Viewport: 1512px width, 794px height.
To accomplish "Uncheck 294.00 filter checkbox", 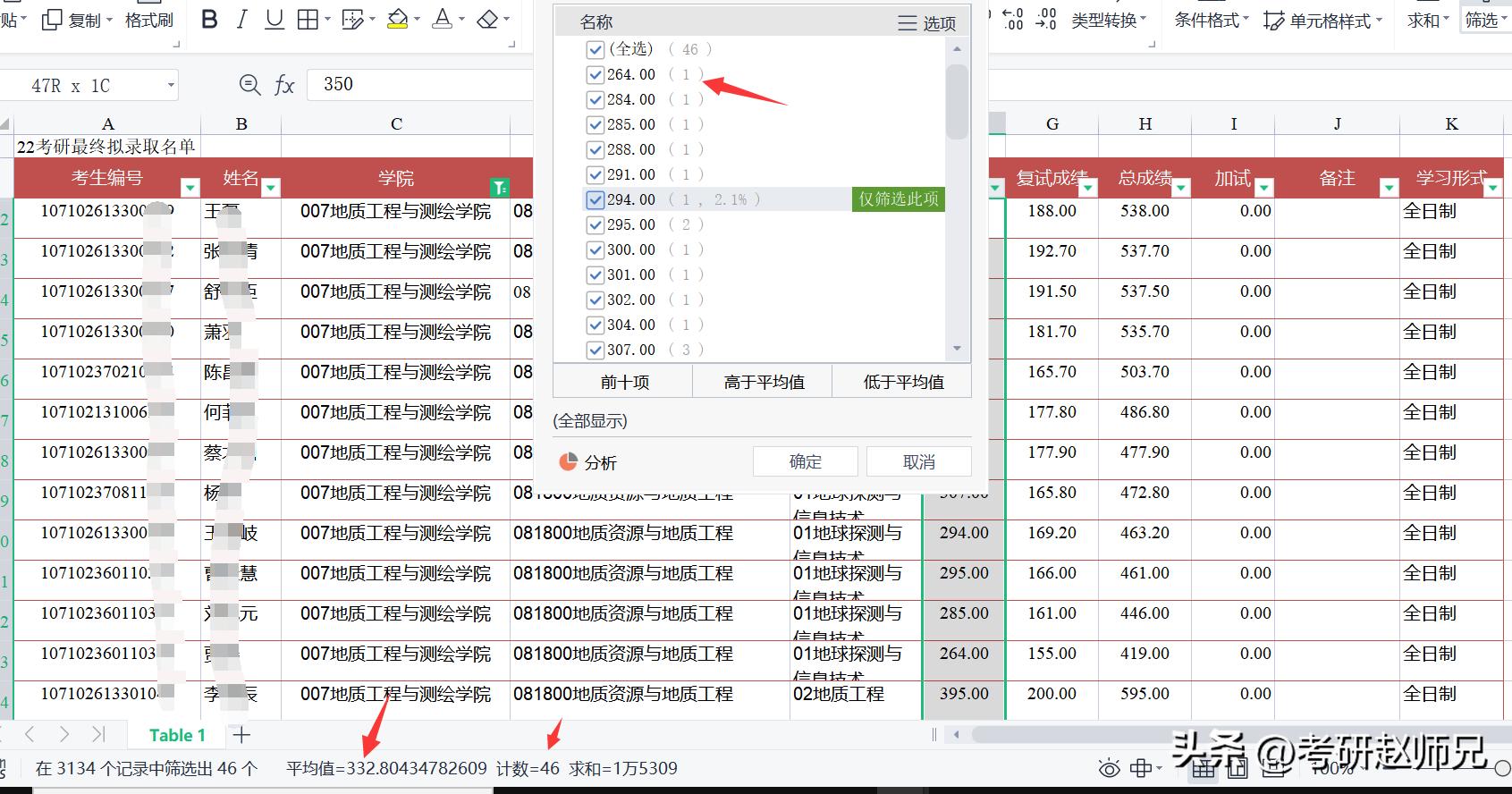I will 596,199.
